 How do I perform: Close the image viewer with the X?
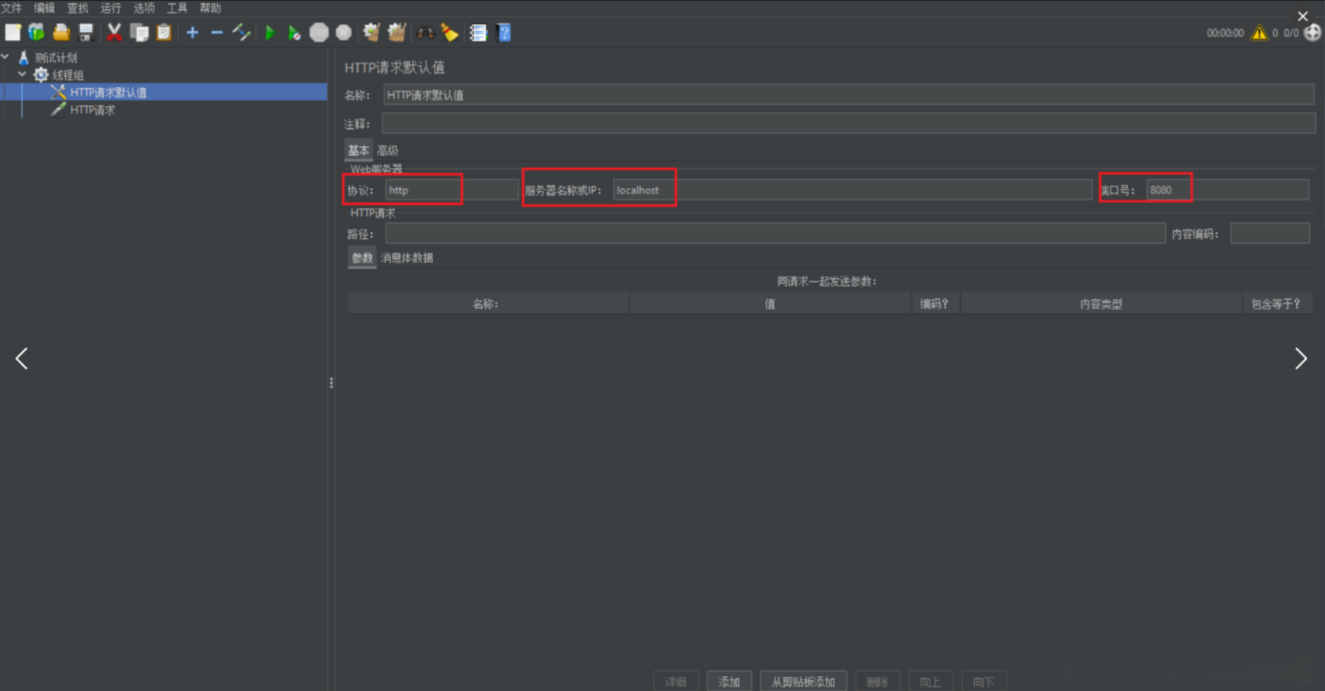tap(1303, 16)
